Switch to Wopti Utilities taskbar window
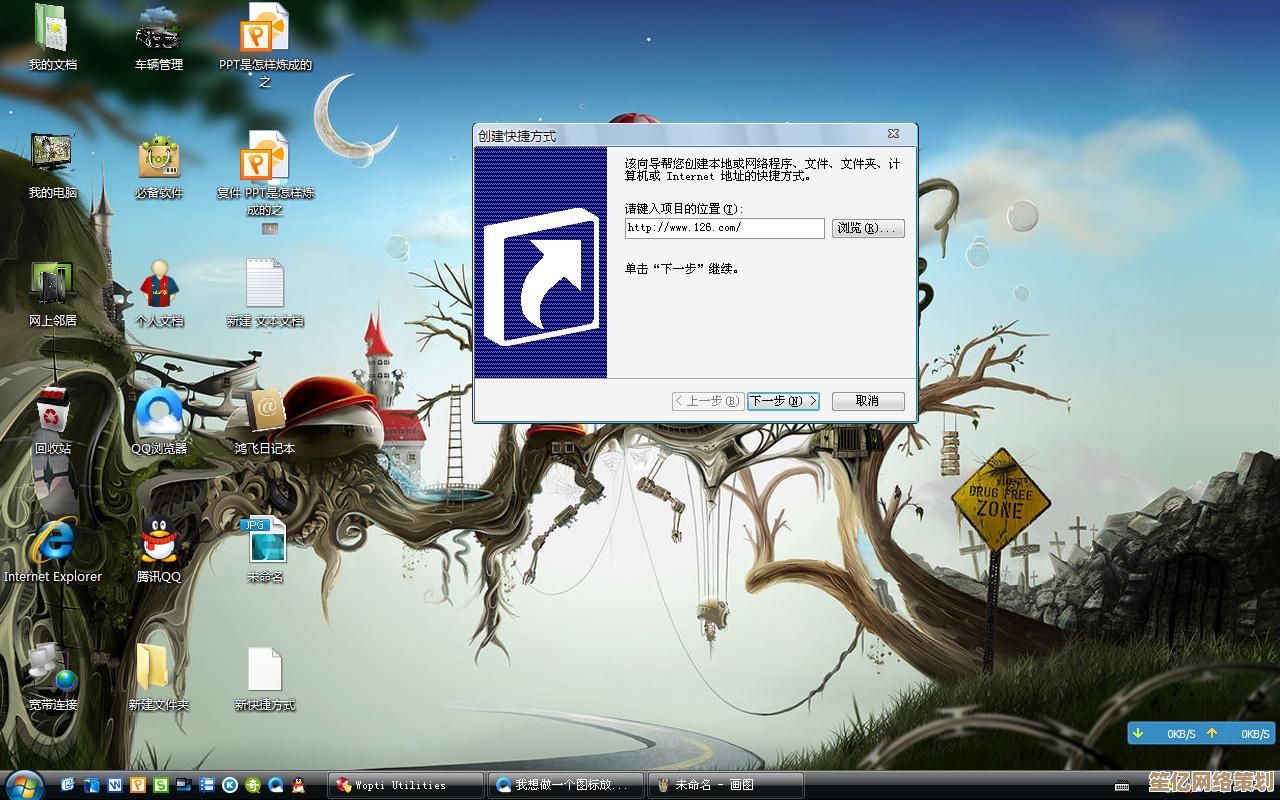Image resolution: width=1280 pixels, height=800 pixels. [406, 785]
